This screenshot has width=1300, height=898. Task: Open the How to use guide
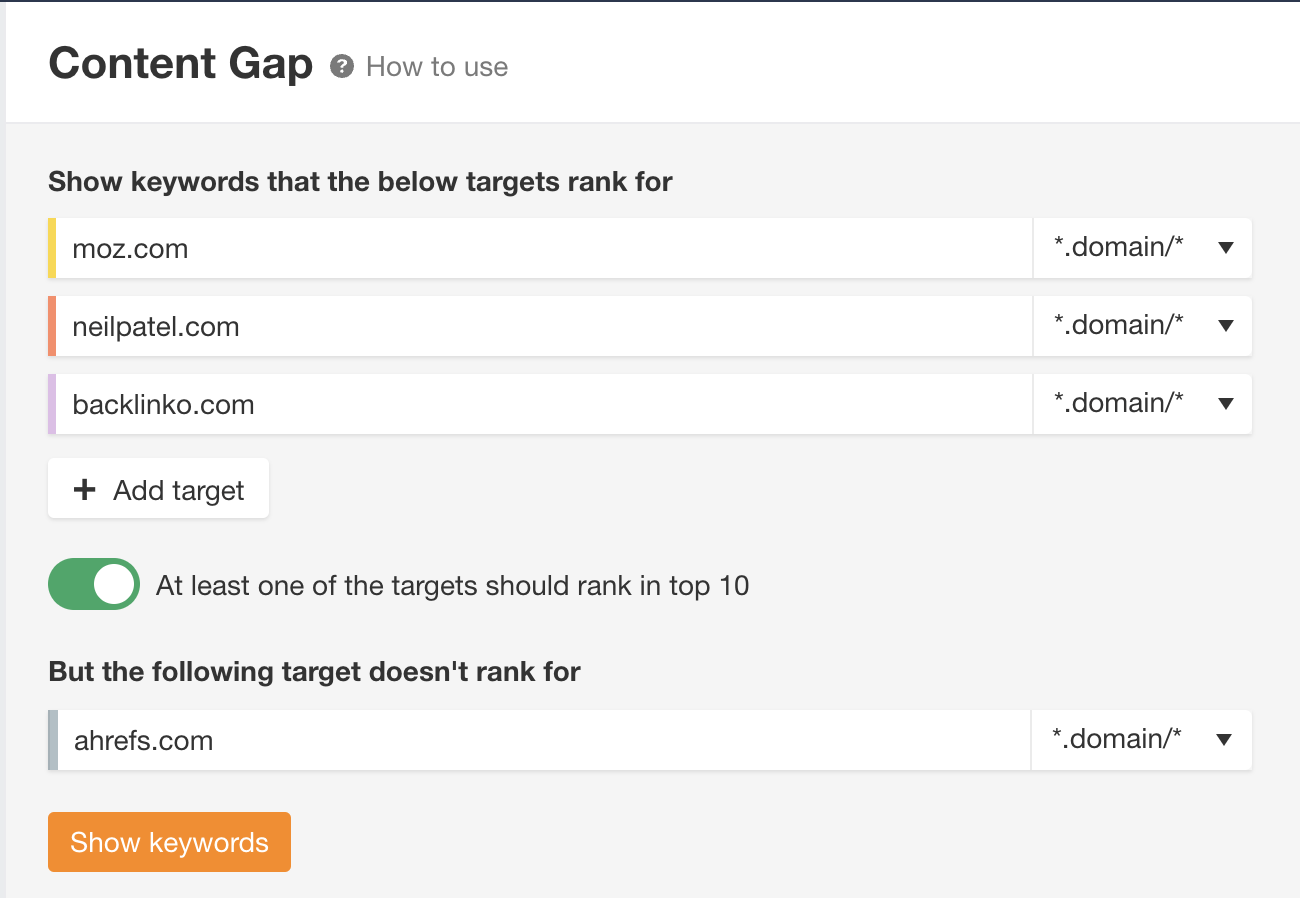(437, 67)
